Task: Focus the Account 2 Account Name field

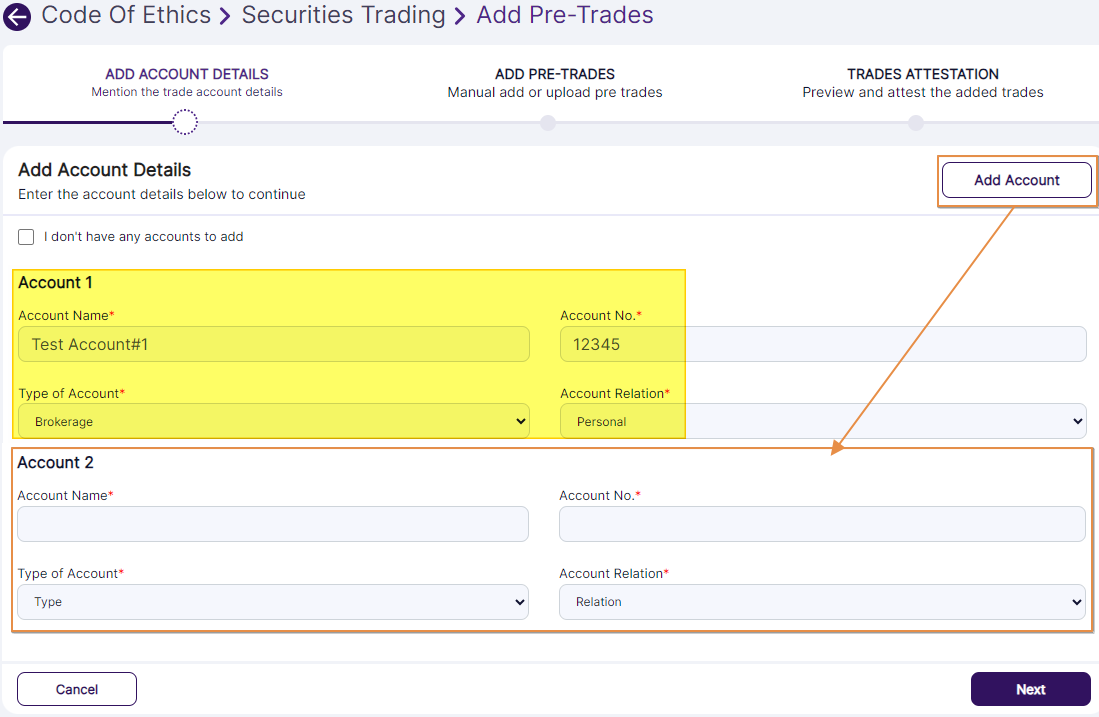Action: coord(273,524)
